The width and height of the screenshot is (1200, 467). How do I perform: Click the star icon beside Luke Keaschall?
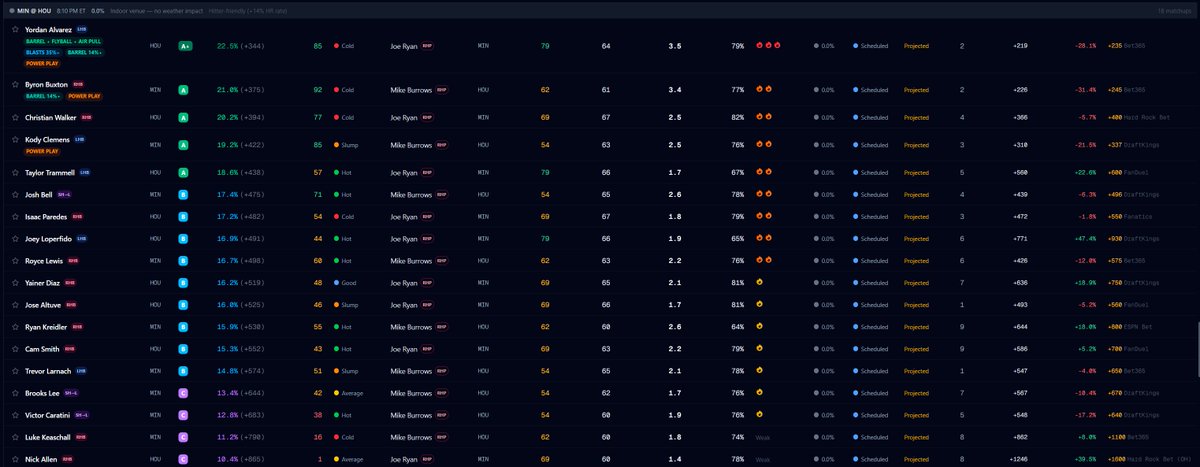tap(15, 437)
